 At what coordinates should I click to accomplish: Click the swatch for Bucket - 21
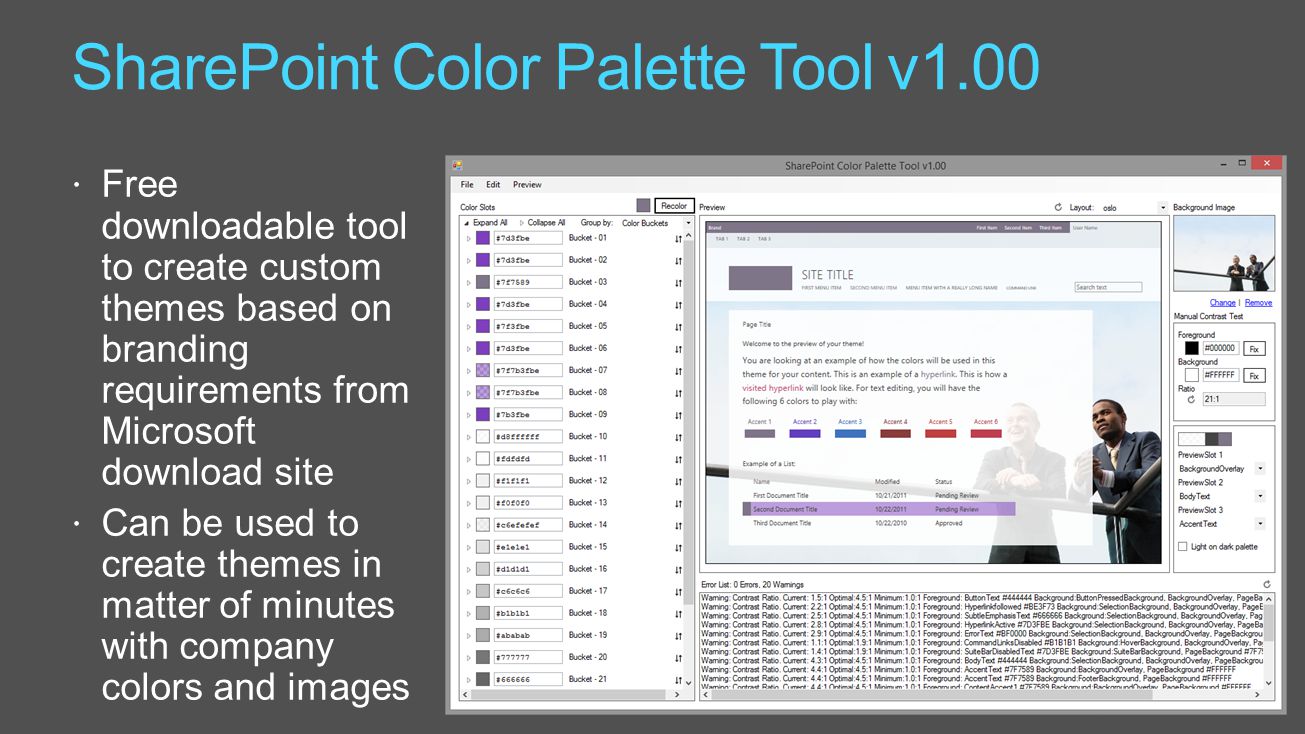click(483, 679)
